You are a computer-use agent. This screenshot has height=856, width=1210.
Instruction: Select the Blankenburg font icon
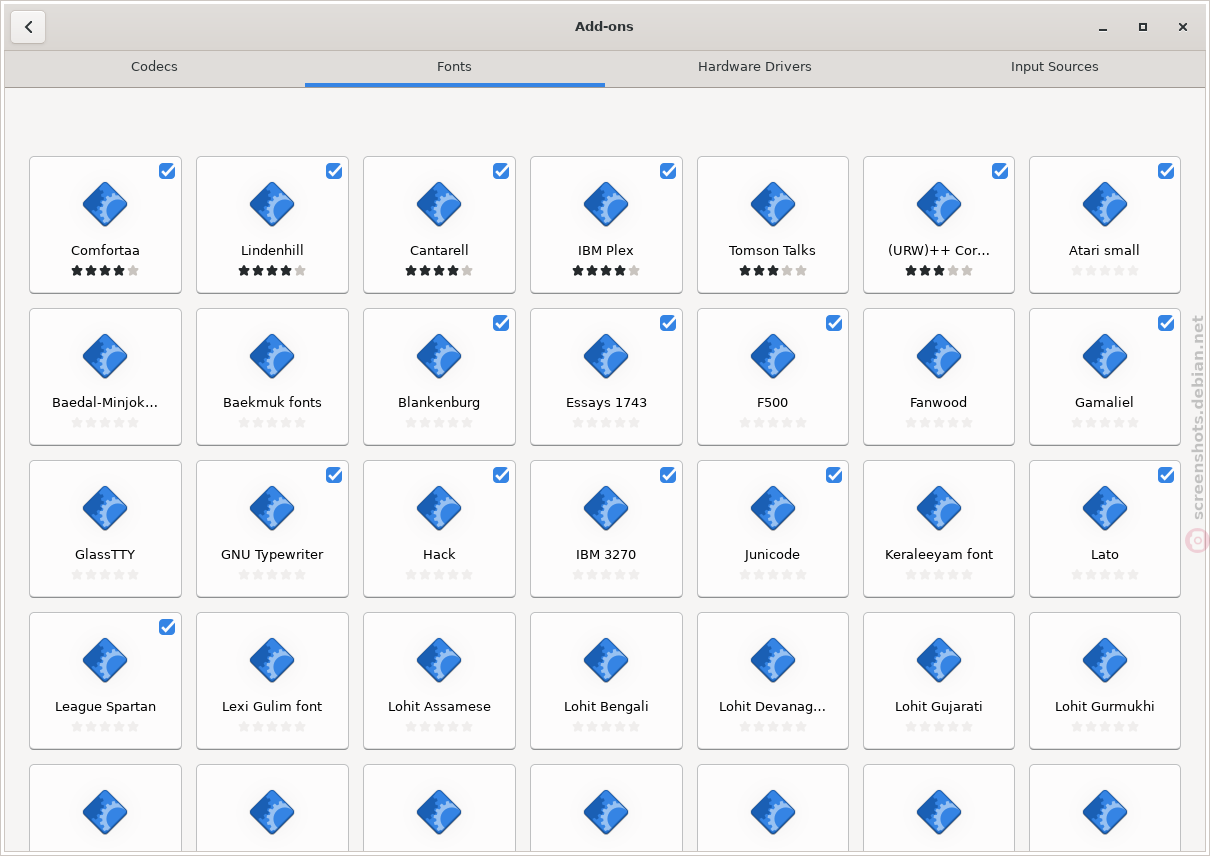click(439, 357)
